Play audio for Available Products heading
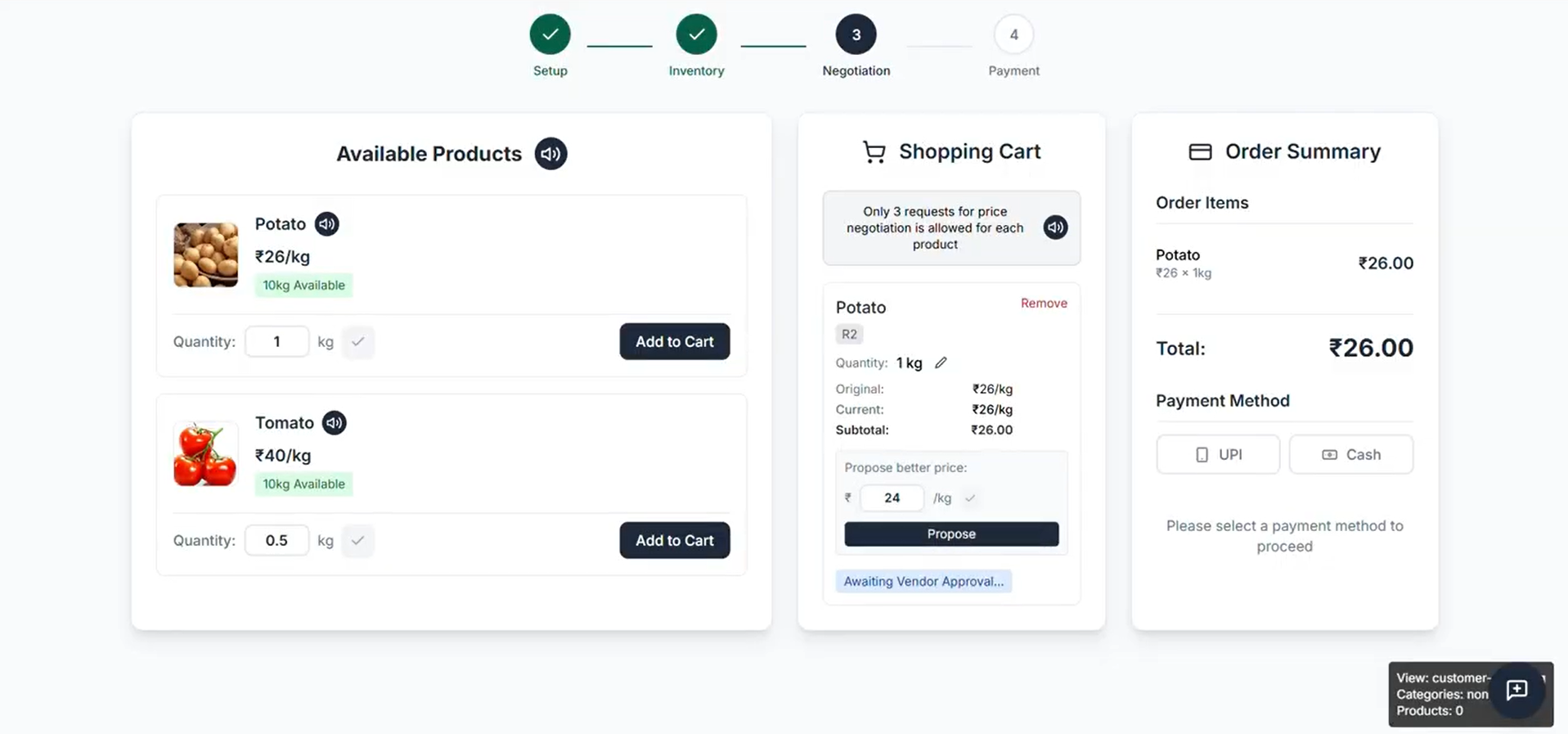1568x734 pixels. tap(550, 154)
